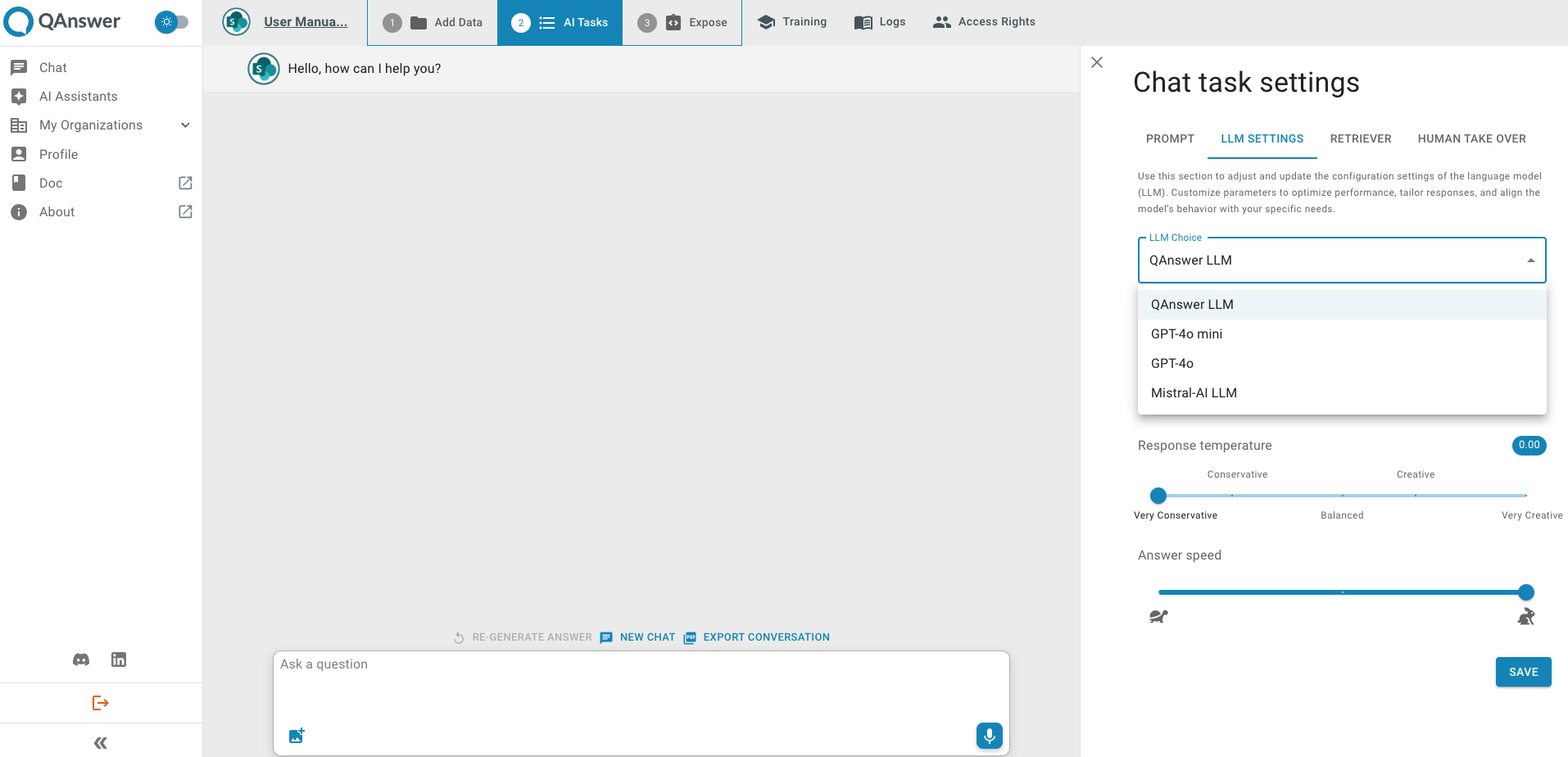Screen dimensions: 1568x757
Task: Click the 0.00 temperature value badge
Action: click(1529, 446)
